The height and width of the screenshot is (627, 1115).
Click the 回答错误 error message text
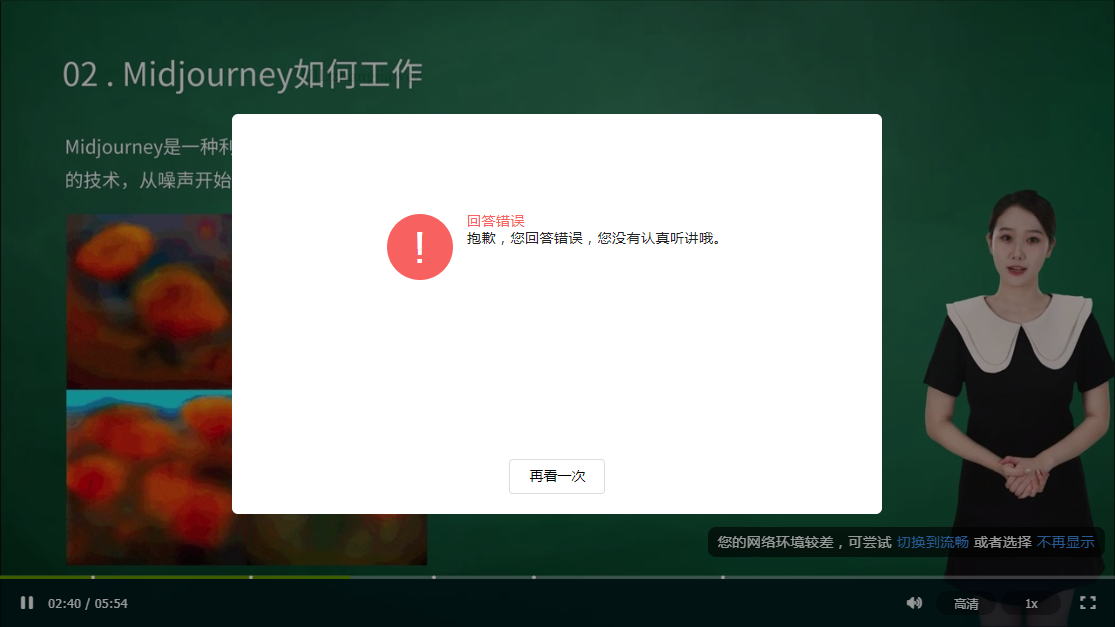[497, 220]
